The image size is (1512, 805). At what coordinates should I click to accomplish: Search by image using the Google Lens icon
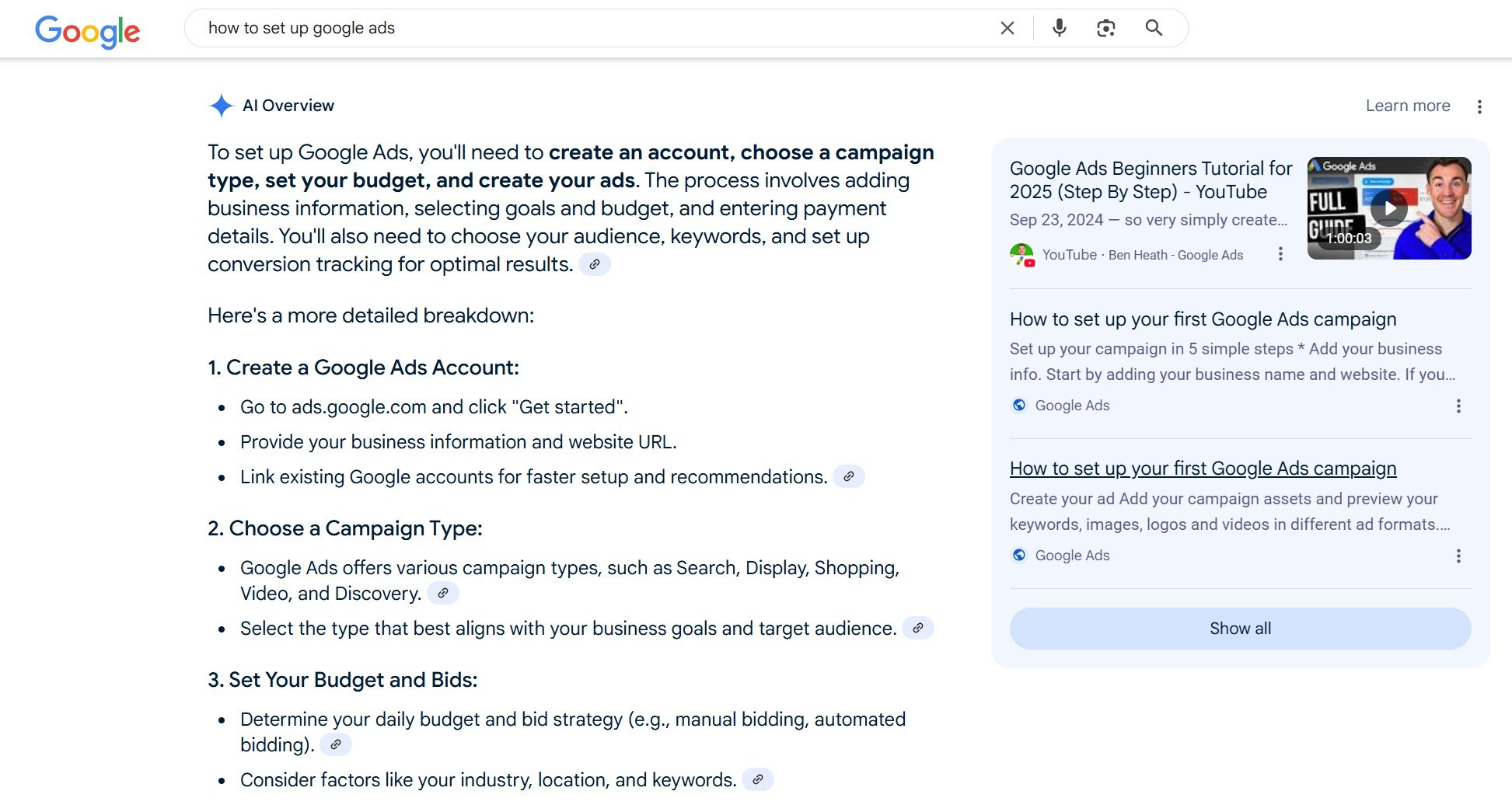tap(1106, 28)
